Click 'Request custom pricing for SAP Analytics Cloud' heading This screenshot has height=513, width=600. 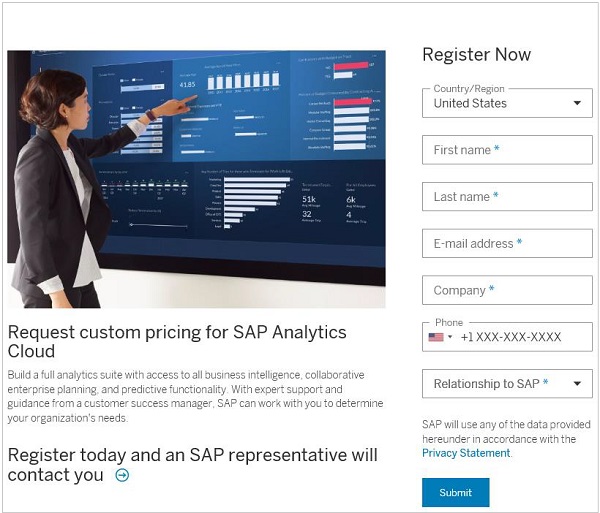(177, 341)
